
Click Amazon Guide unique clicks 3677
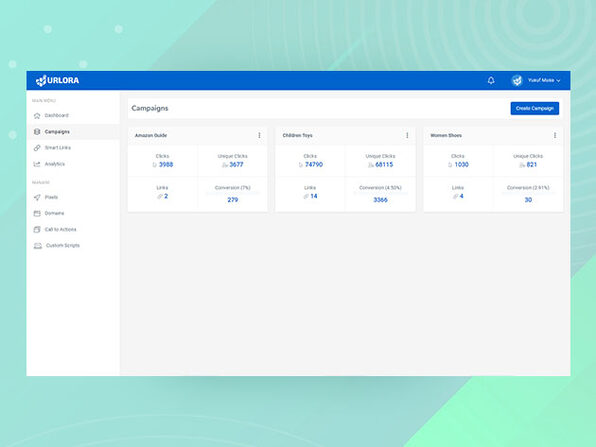(236, 165)
